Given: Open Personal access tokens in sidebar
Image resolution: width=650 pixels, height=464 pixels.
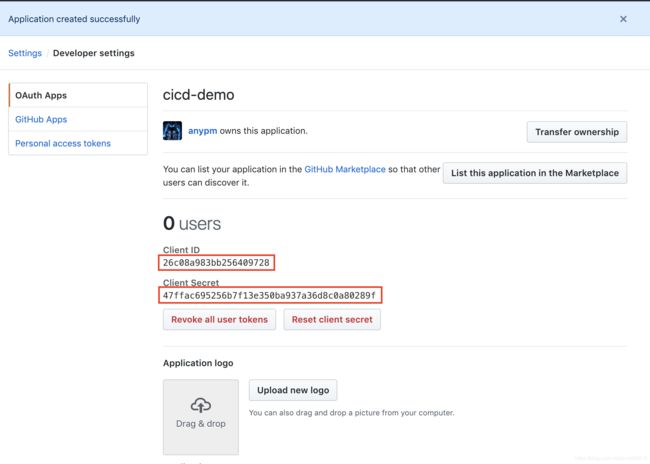Looking at the screenshot, I should point(78,143).
